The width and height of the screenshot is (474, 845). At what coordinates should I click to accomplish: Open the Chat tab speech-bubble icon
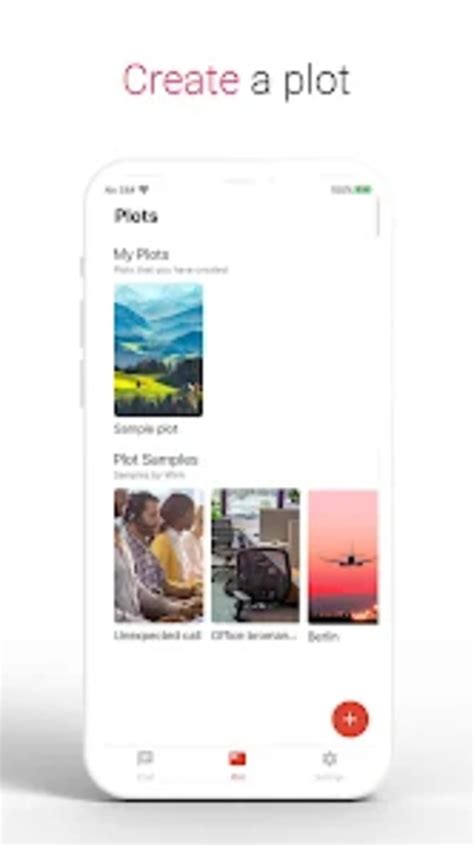coord(145,758)
